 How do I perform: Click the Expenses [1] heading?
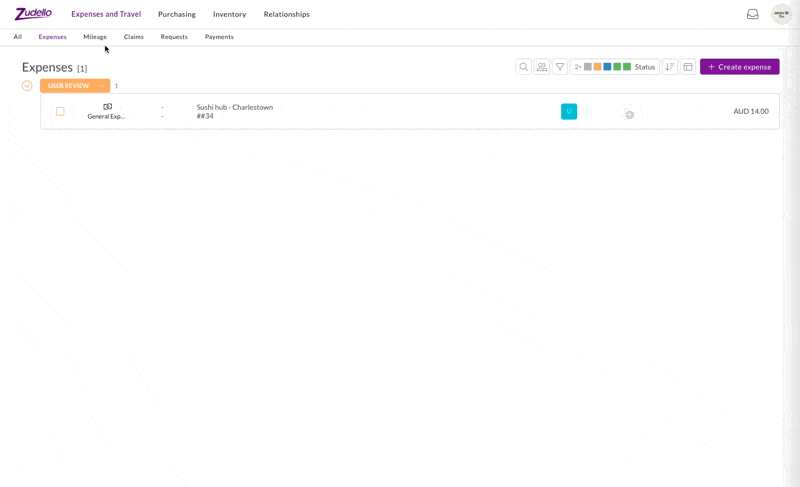[x=55, y=67]
